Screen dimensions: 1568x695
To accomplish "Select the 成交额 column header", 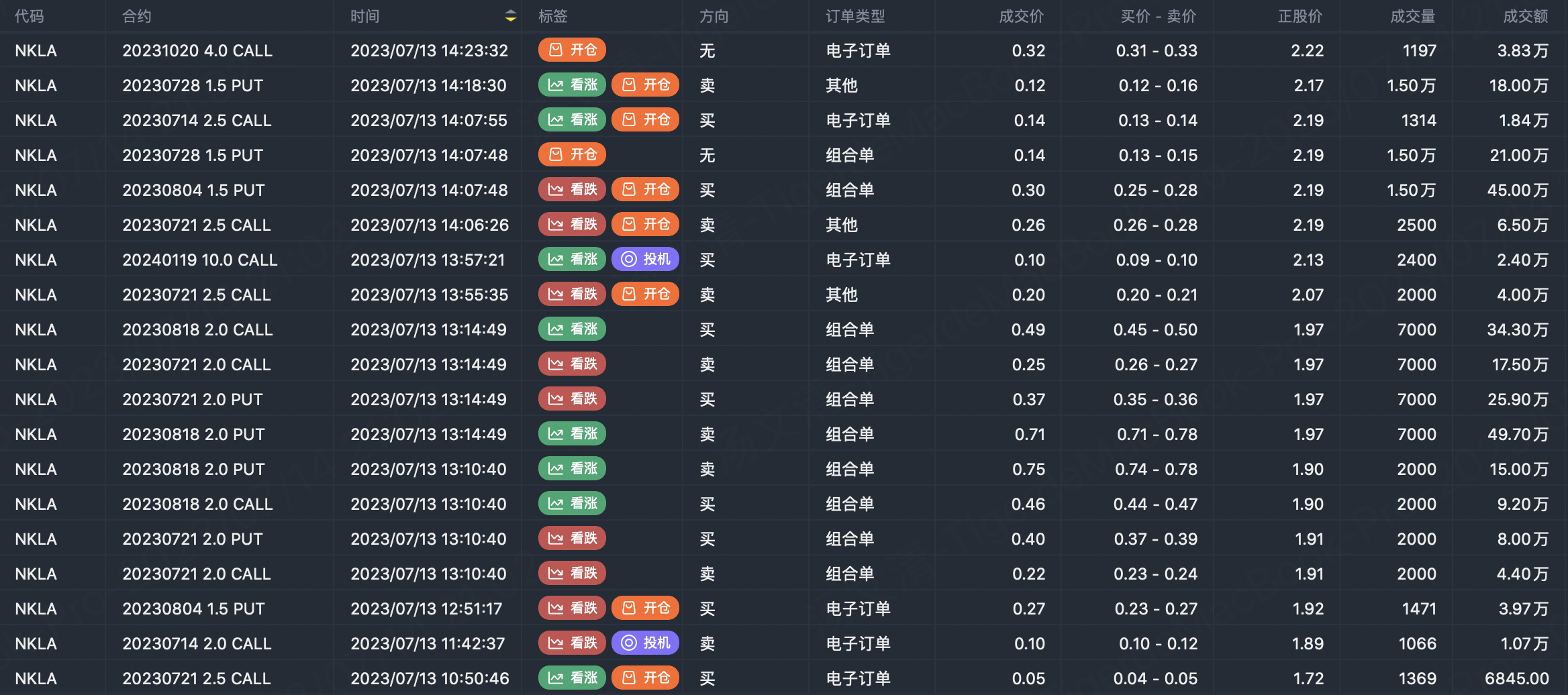I will pos(1525,16).
